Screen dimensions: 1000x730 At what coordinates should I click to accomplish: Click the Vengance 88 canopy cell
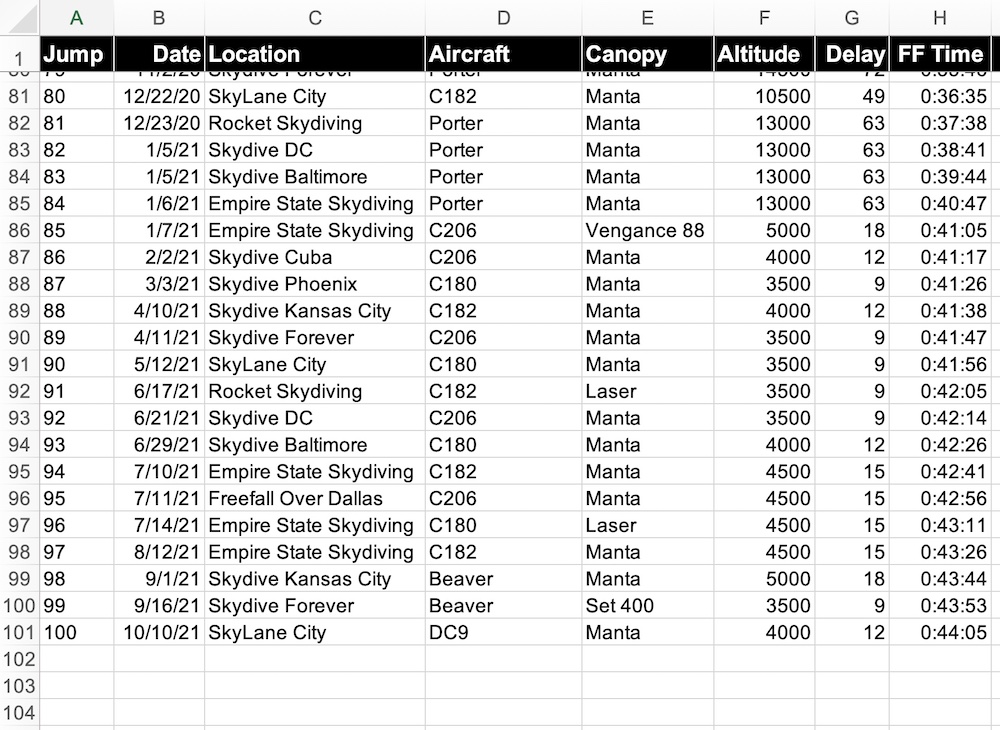(x=645, y=231)
